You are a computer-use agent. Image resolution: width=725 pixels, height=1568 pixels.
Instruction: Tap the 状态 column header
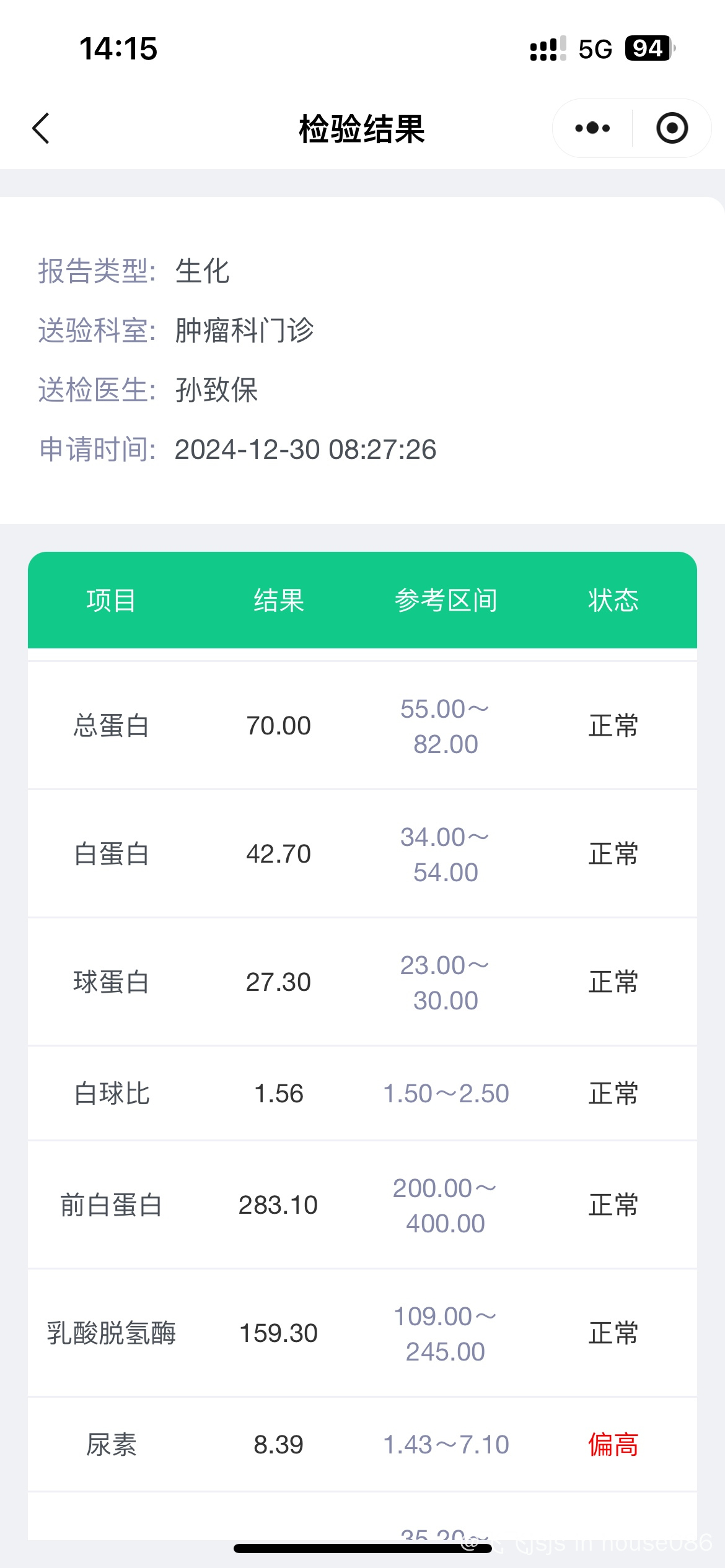tap(613, 601)
